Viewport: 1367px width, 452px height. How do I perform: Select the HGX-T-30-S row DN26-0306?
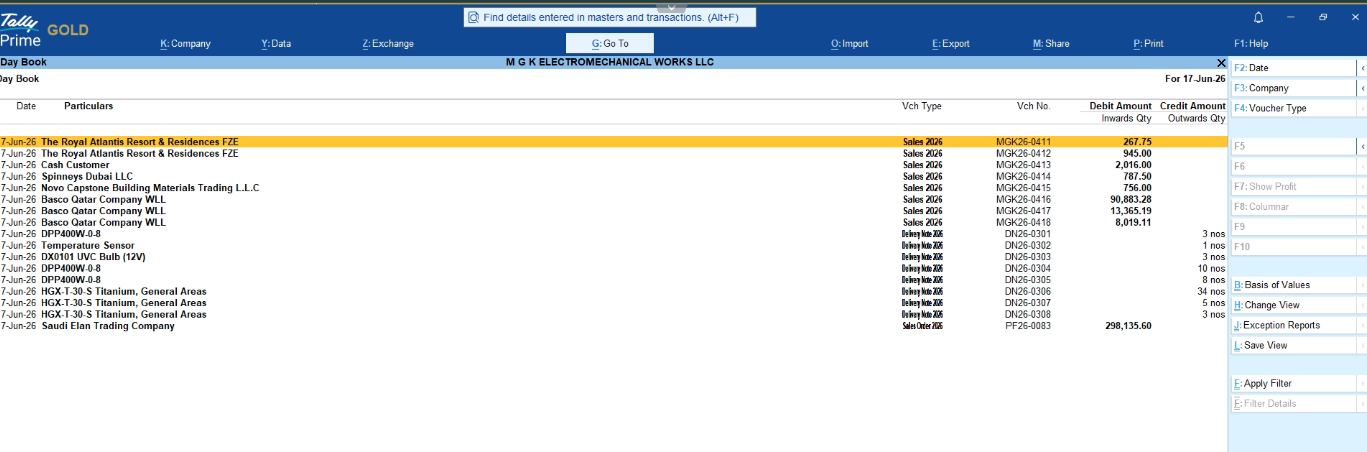coord(613,292)
